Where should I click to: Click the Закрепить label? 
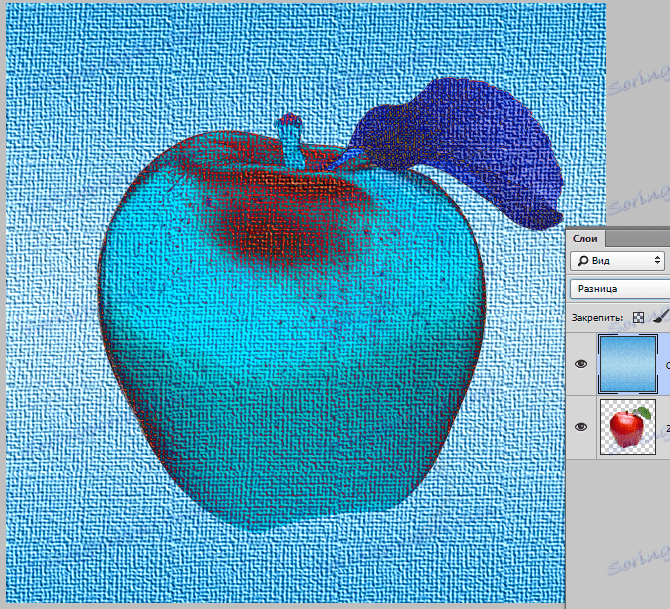[x=597, y=318]
